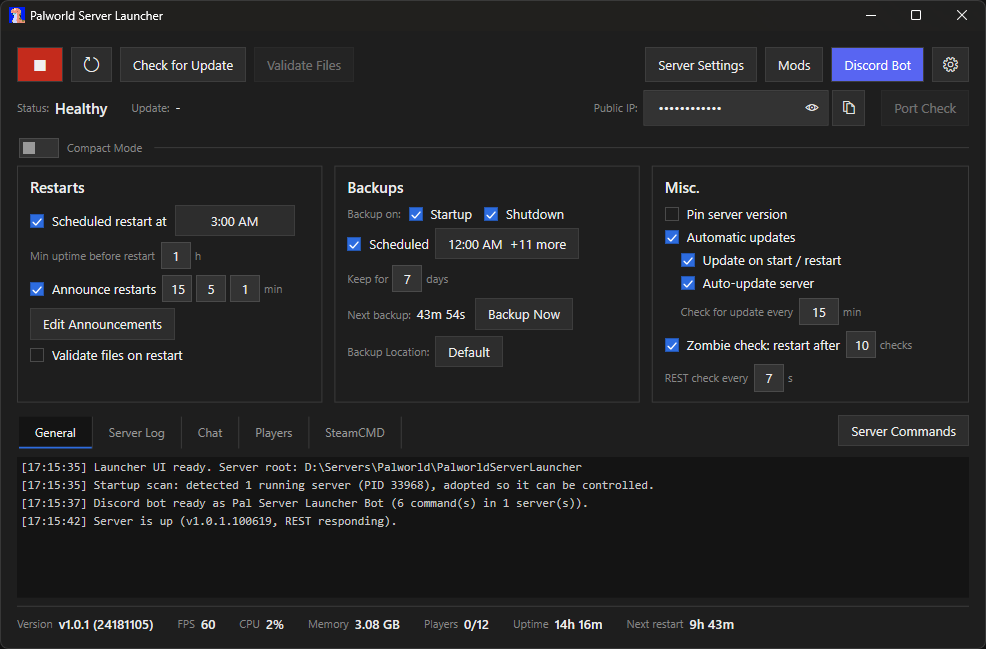Screen dimensions: 986x649
Task: Maximize the launcher window
Action: coord(916,15)
